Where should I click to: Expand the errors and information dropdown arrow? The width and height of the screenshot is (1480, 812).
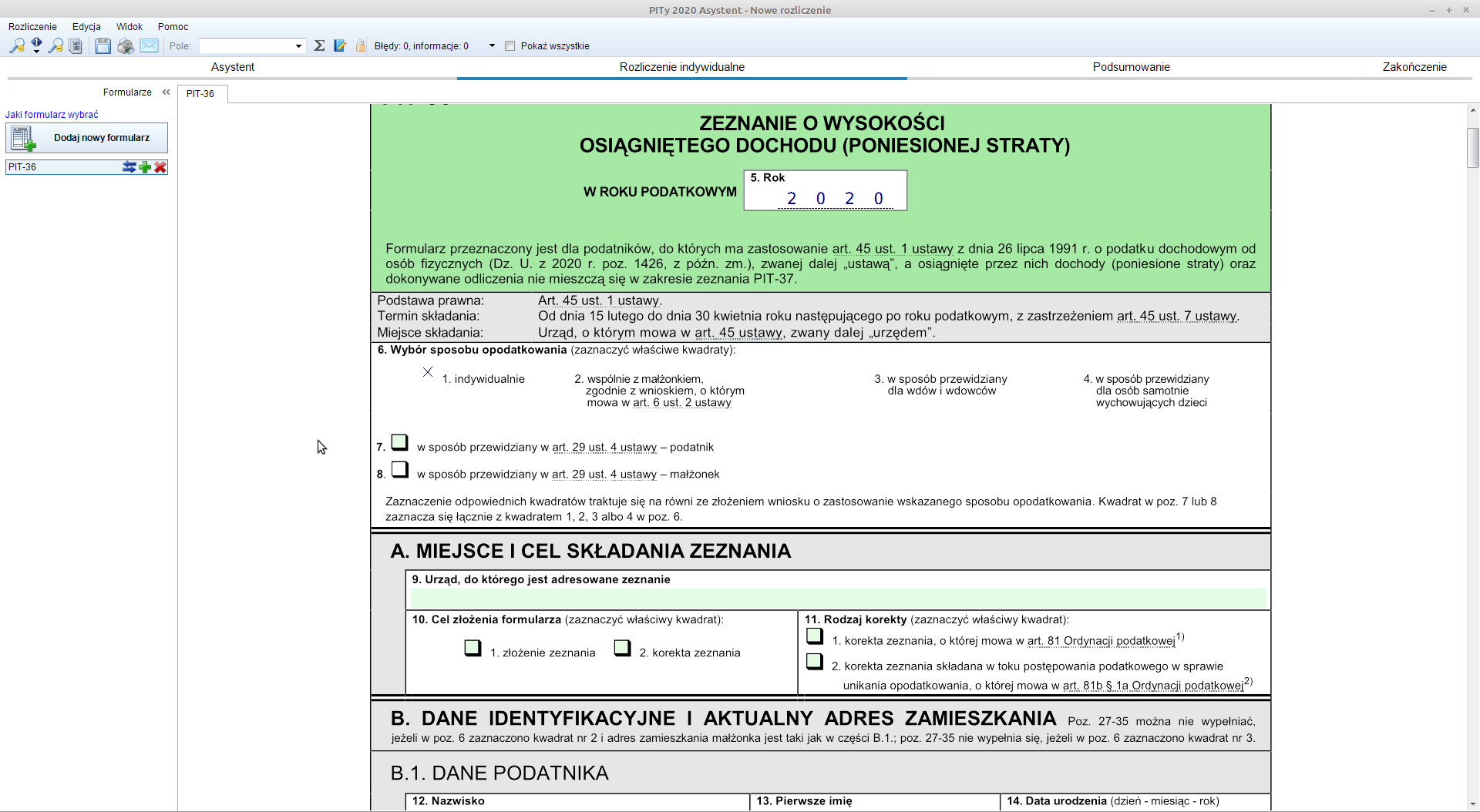pos(492,46)
